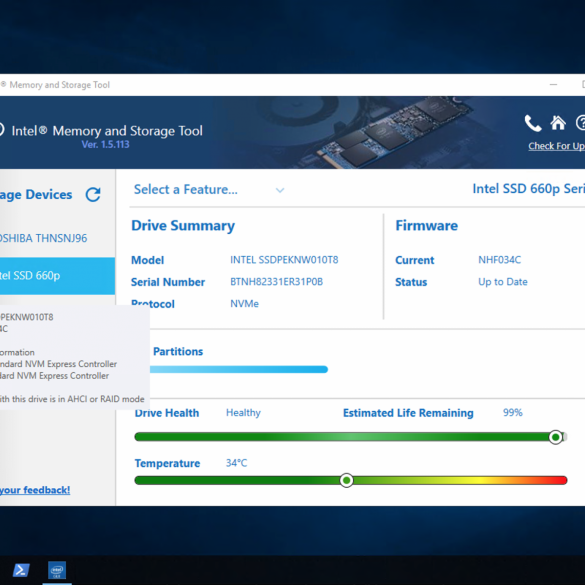Click the Estimated Life Remaining label
Image resolution: width=585 pixels, height=585 pixels.
click(408, 413)
